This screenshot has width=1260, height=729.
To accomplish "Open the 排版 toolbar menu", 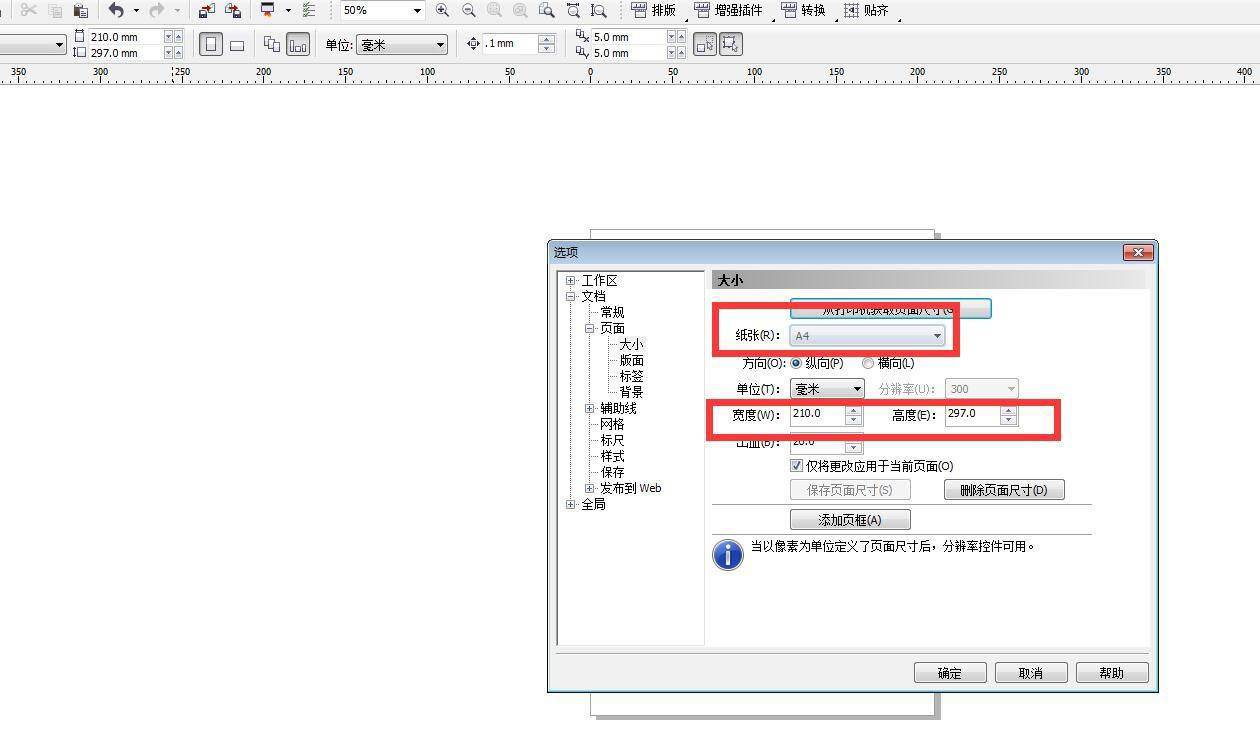I will point(654,10).
